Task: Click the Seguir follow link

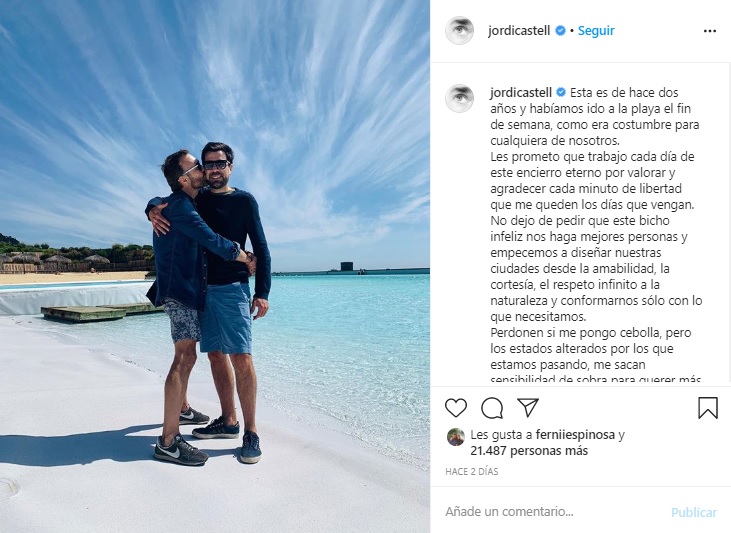Action: tap(596, 31)
